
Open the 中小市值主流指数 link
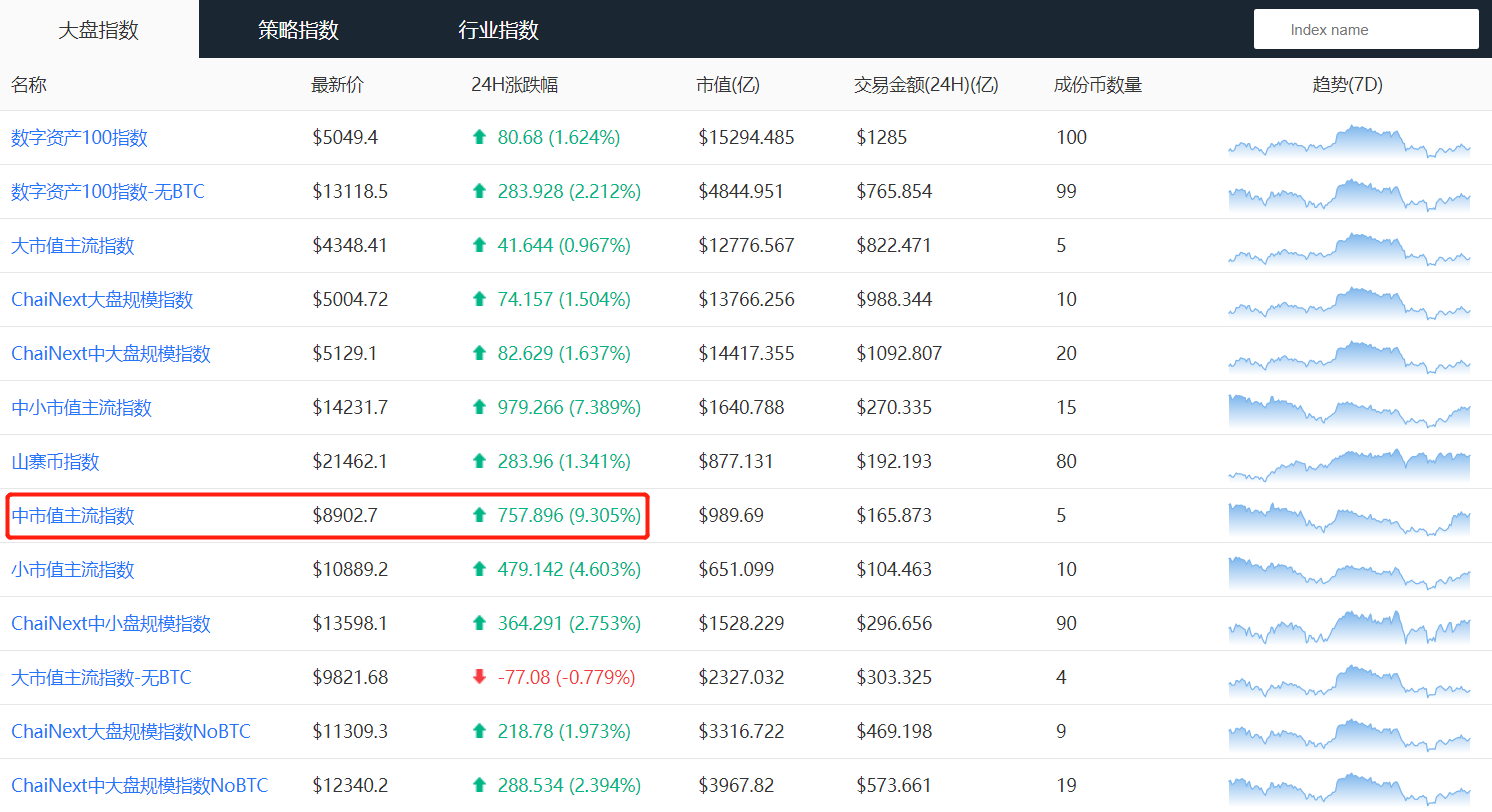pyautogui.click(x=82, y=408)
